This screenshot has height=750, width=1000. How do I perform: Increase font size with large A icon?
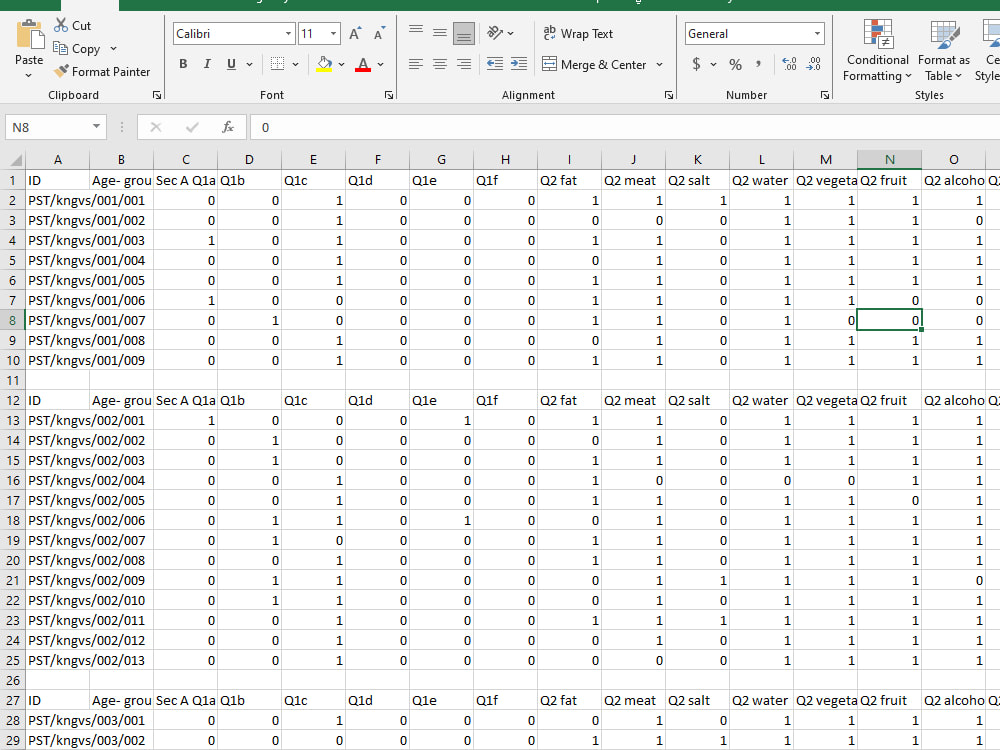tap(355, 34)
